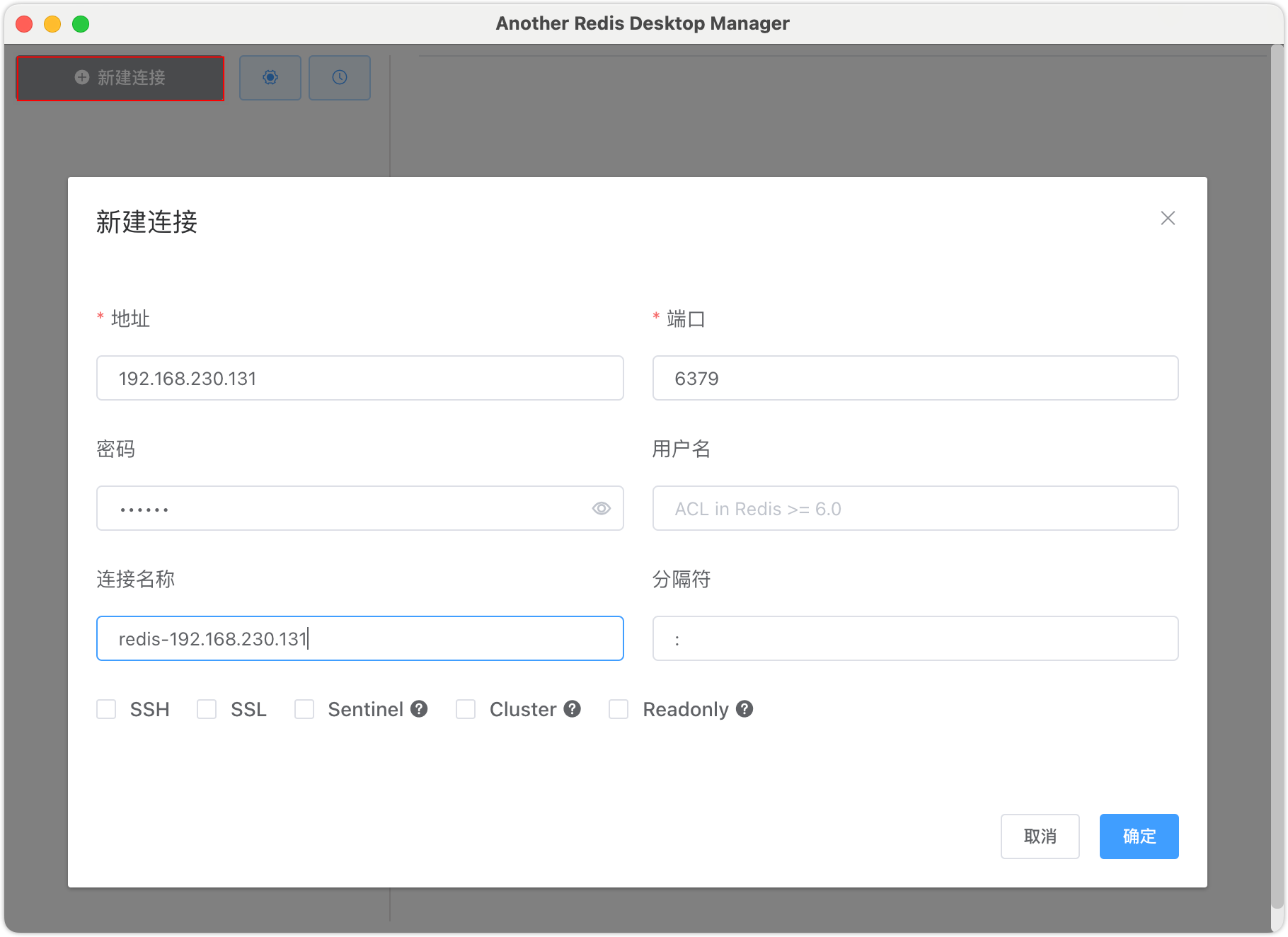
Task: Toggle the Readonly checkbox
Action: tap(619, 709)
